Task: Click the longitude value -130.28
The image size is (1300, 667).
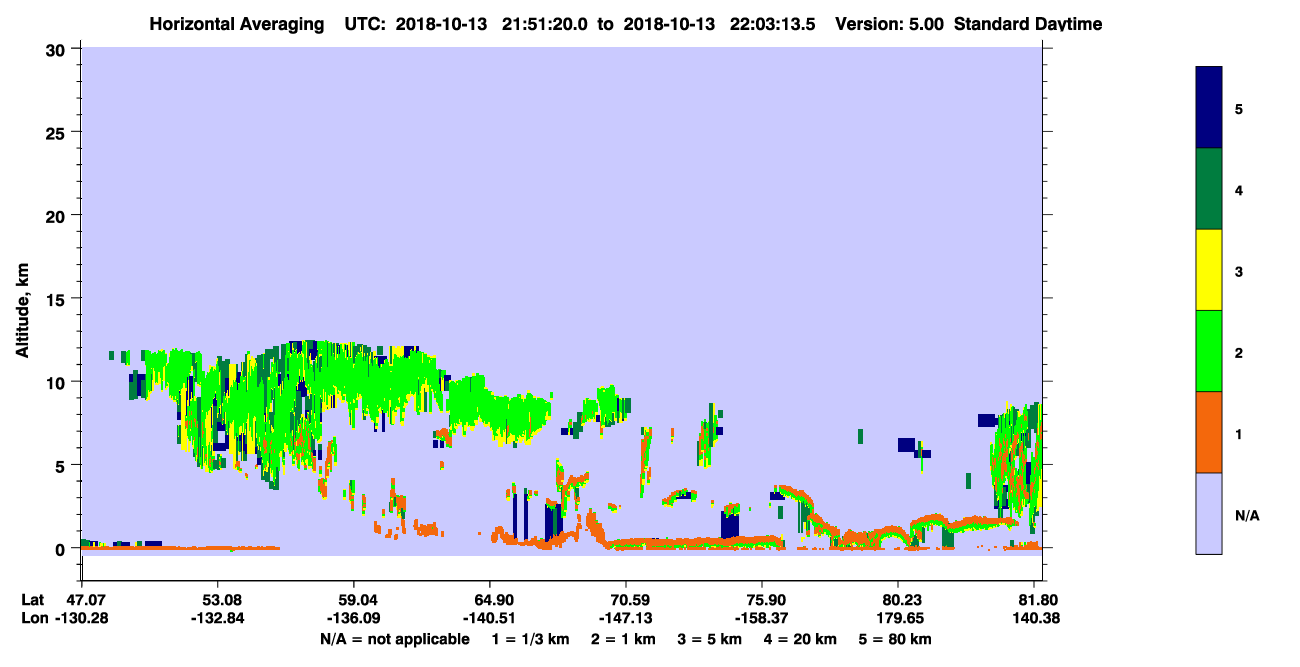Action: click(82, 618)
